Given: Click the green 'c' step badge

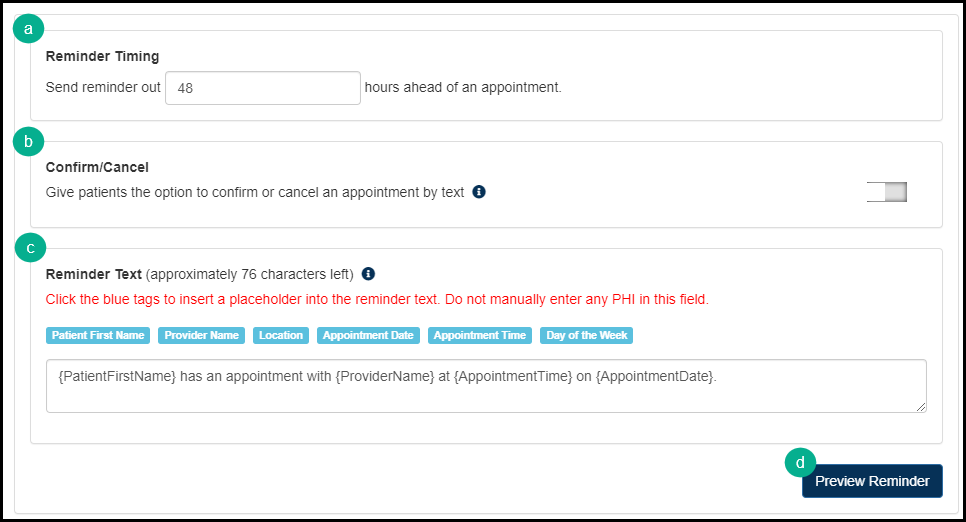Looking at the screenshot, I should [31, 247].
